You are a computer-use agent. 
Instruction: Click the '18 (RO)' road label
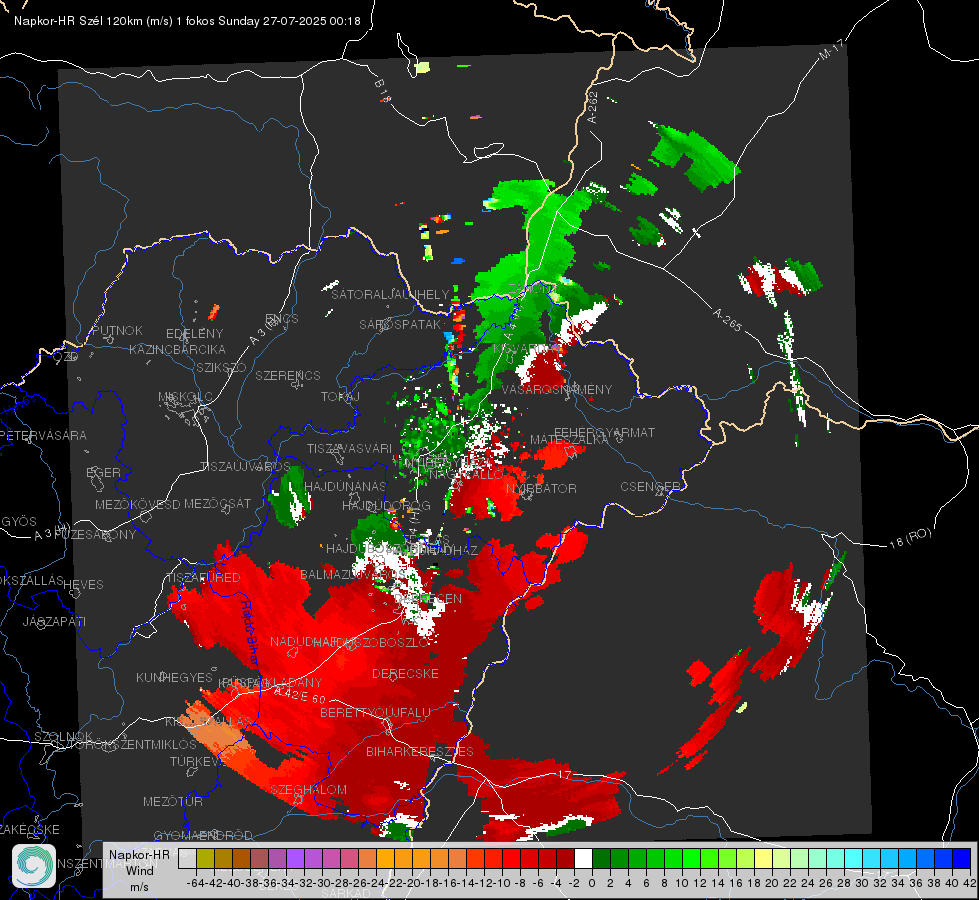[x=910, y=538]
